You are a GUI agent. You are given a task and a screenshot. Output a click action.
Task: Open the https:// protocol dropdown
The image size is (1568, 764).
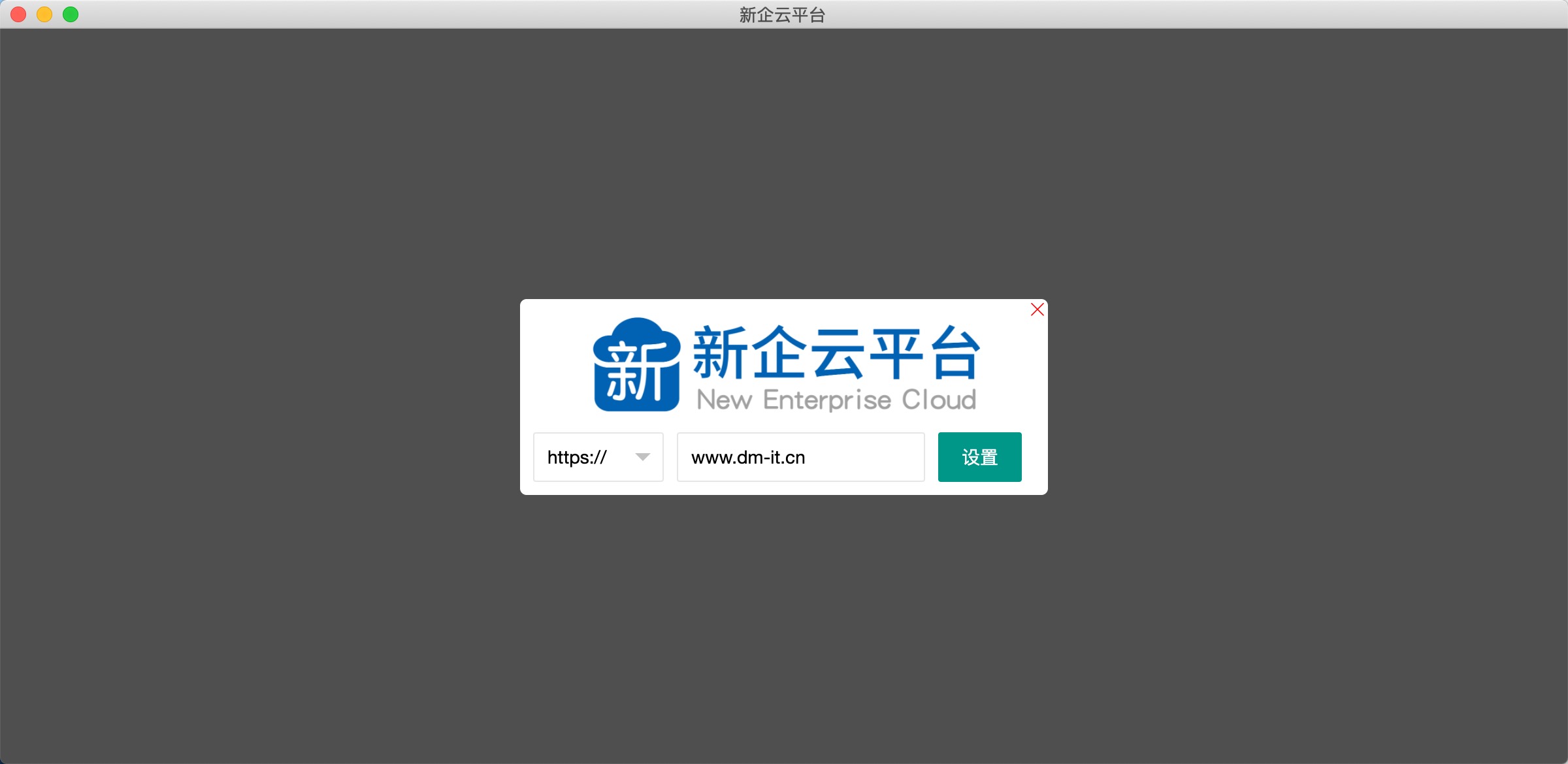pos(598,457)
